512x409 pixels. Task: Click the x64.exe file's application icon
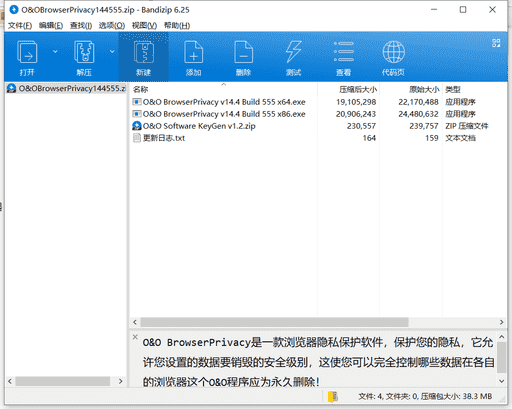[x=137, y=102]
